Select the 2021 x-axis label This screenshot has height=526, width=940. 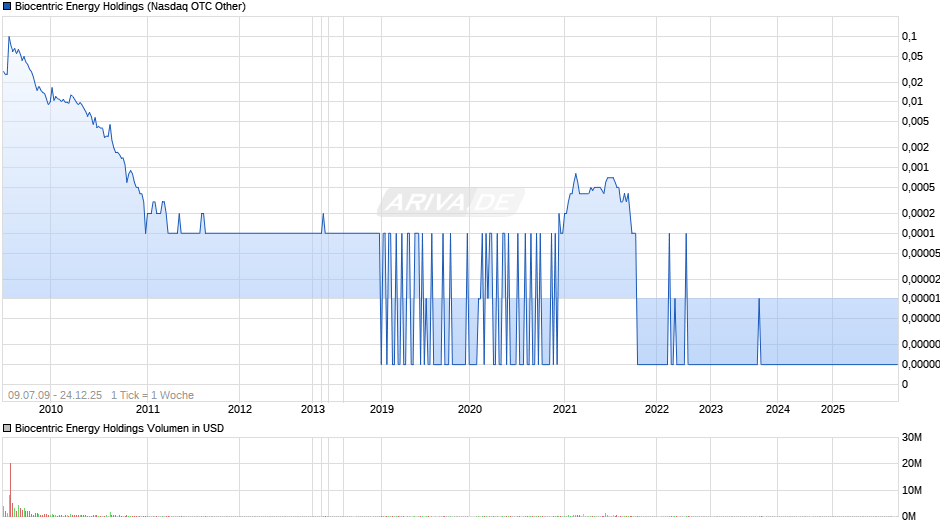[x=565, y=409]
